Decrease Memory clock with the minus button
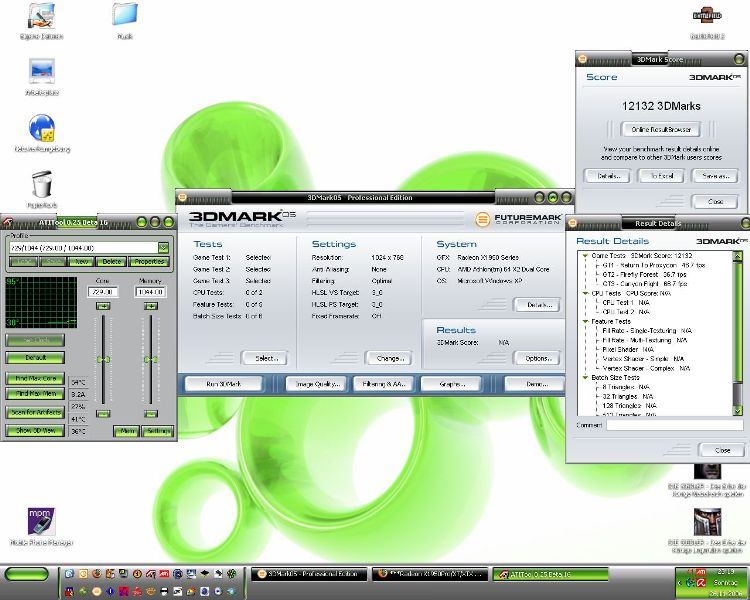Screen dimensions: 750x600 pos(151,413)
